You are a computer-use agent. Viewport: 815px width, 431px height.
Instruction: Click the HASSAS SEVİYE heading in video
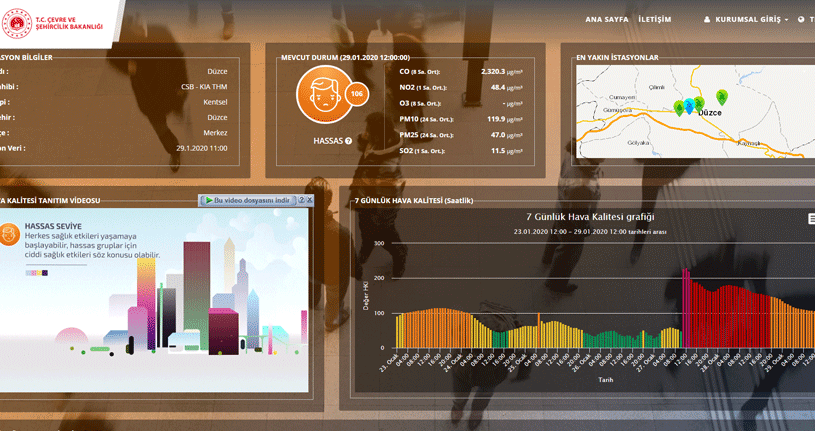[x=53, y=227]
